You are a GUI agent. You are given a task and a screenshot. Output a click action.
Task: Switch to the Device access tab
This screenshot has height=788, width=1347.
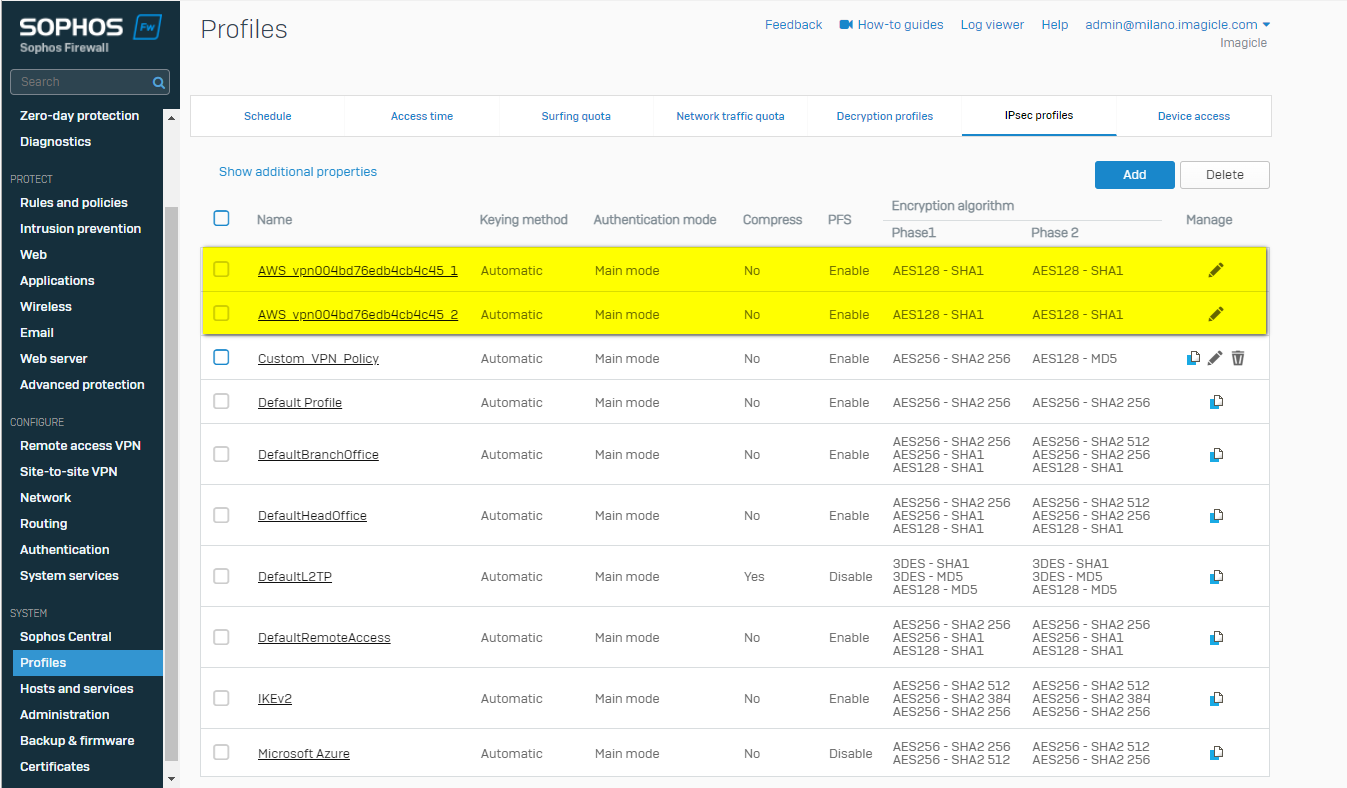click(1193, 116)
